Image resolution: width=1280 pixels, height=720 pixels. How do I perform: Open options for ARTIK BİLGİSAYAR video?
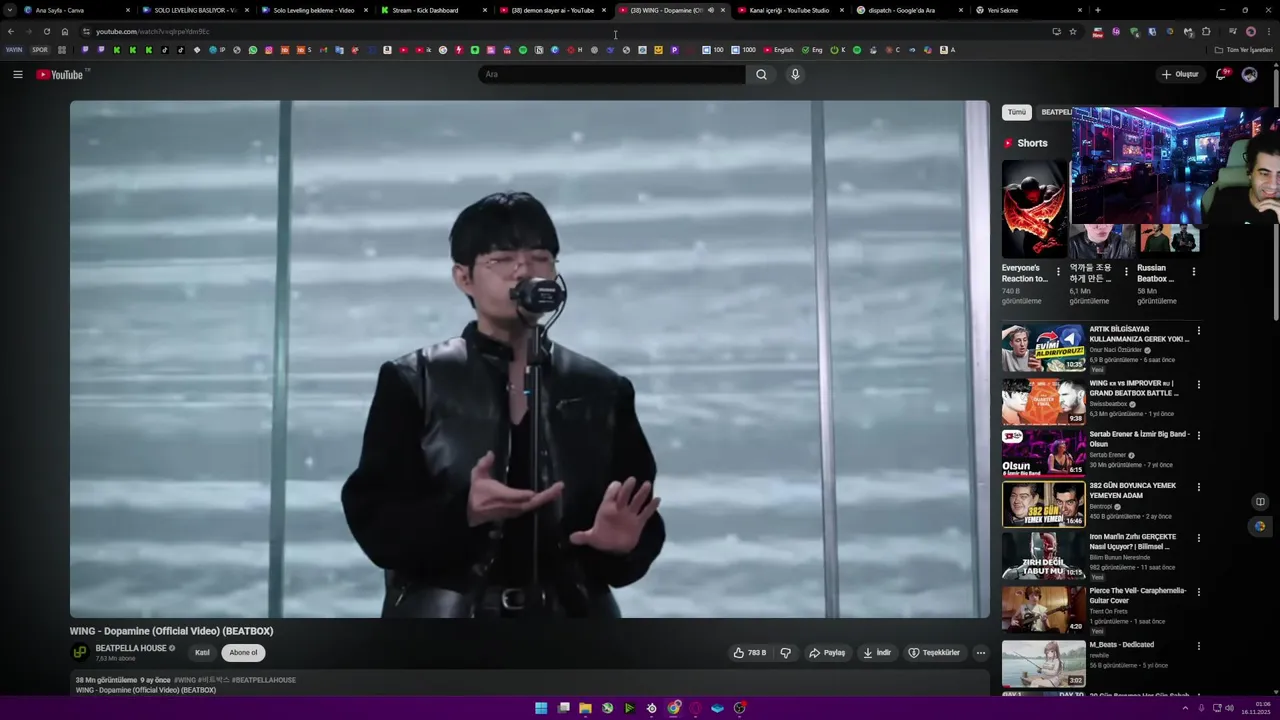(x=1198, y=331)
